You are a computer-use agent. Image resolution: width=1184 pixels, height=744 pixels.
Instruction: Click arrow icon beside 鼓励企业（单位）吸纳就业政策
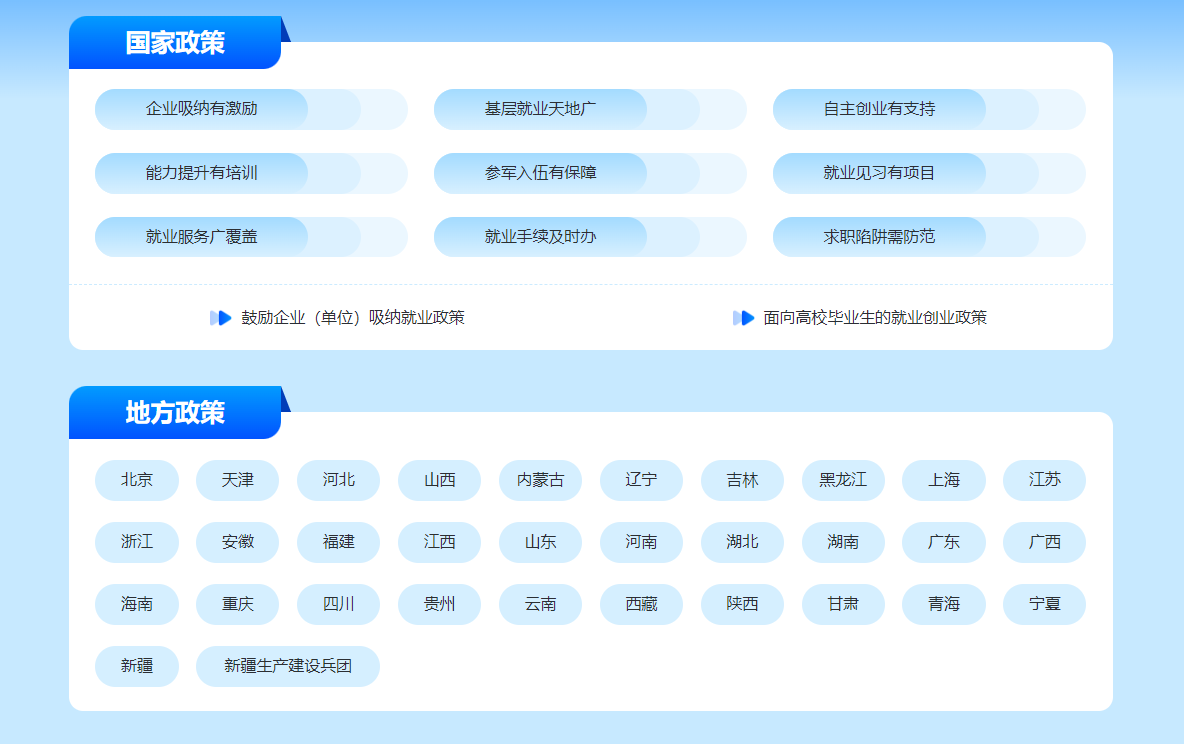click(x=221, y=318)
